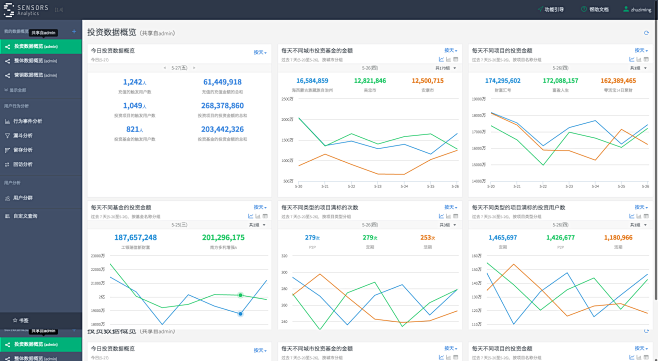Open the help documents link in header
Image resolution: width=658 pixels, height=361 pixels.
pos(595,9)
